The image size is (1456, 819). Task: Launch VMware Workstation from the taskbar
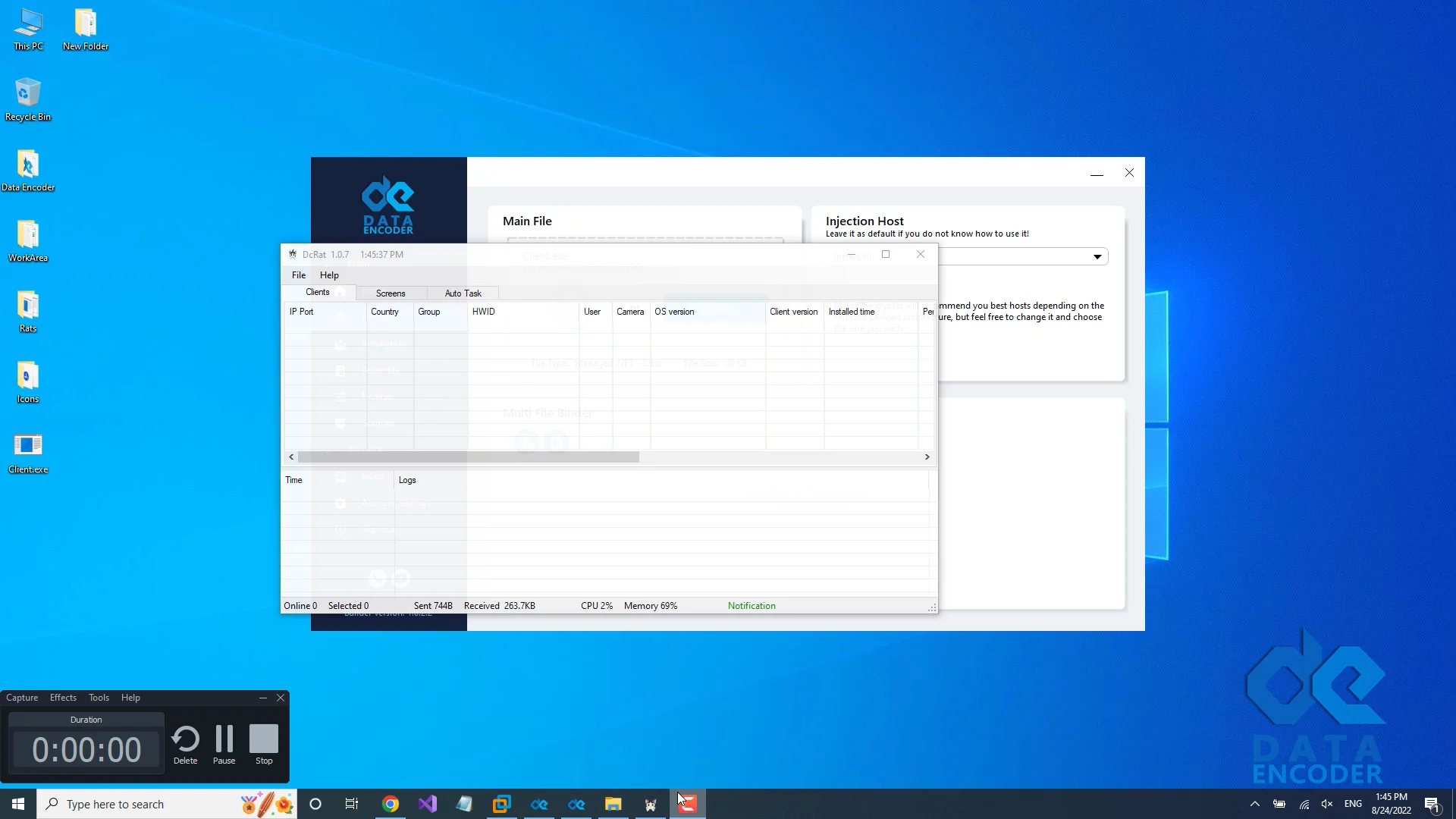[x=501, y=804]
